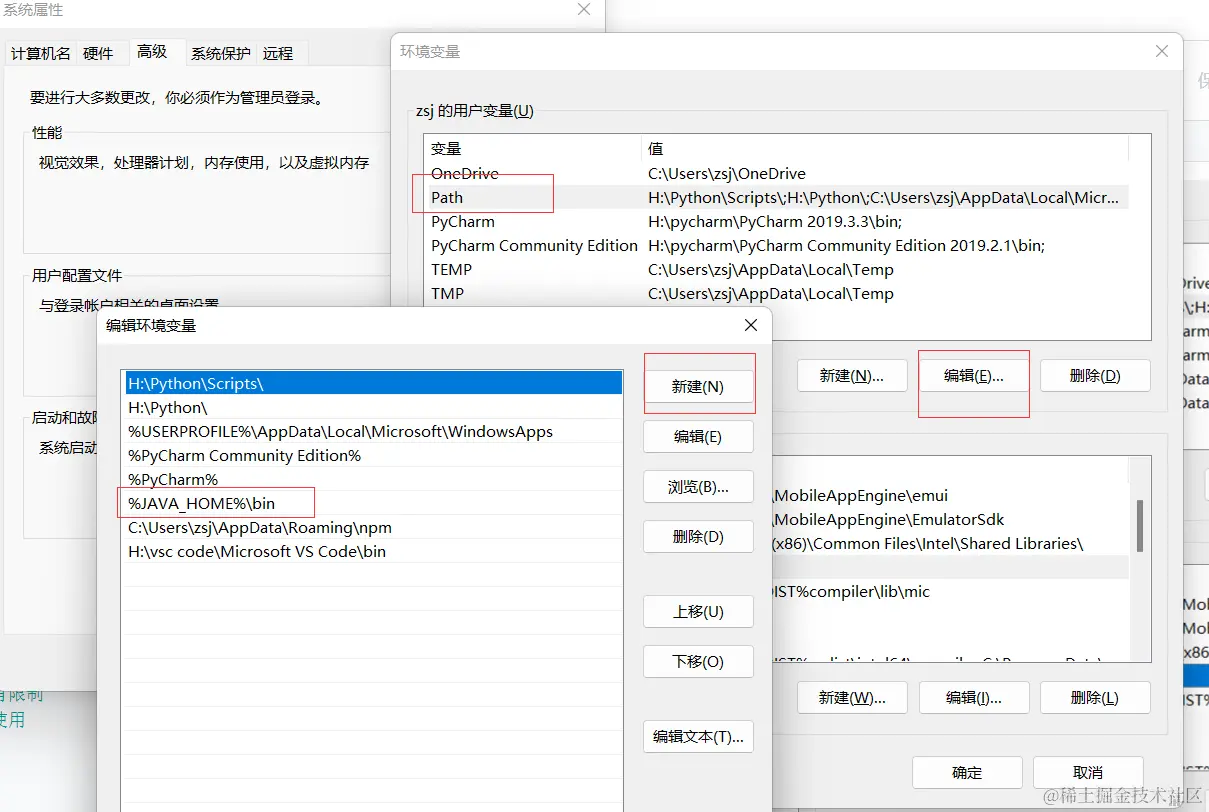Screen dimensions: 1209x812
Task: Select the Path user variable row
Action: point(776,197)
